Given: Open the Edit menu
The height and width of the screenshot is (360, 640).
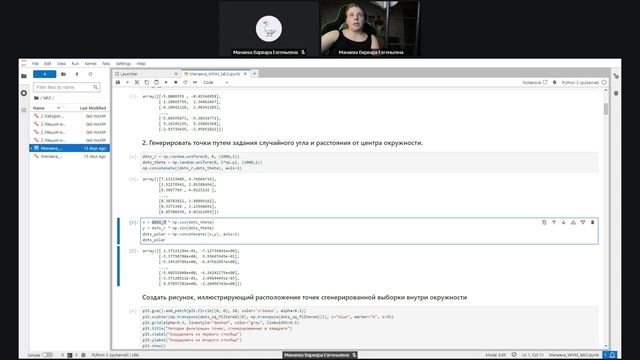Looking at the screenshot, I should (x=48, y=64).
